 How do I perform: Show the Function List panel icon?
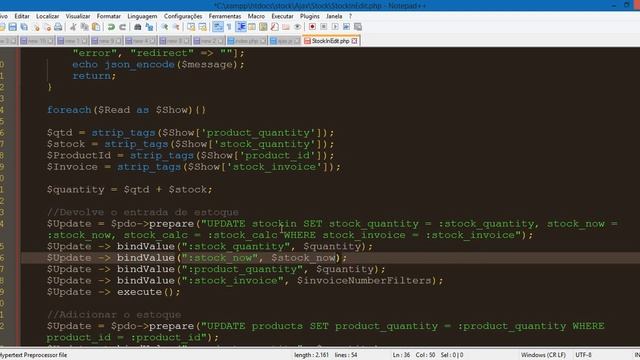275,27
